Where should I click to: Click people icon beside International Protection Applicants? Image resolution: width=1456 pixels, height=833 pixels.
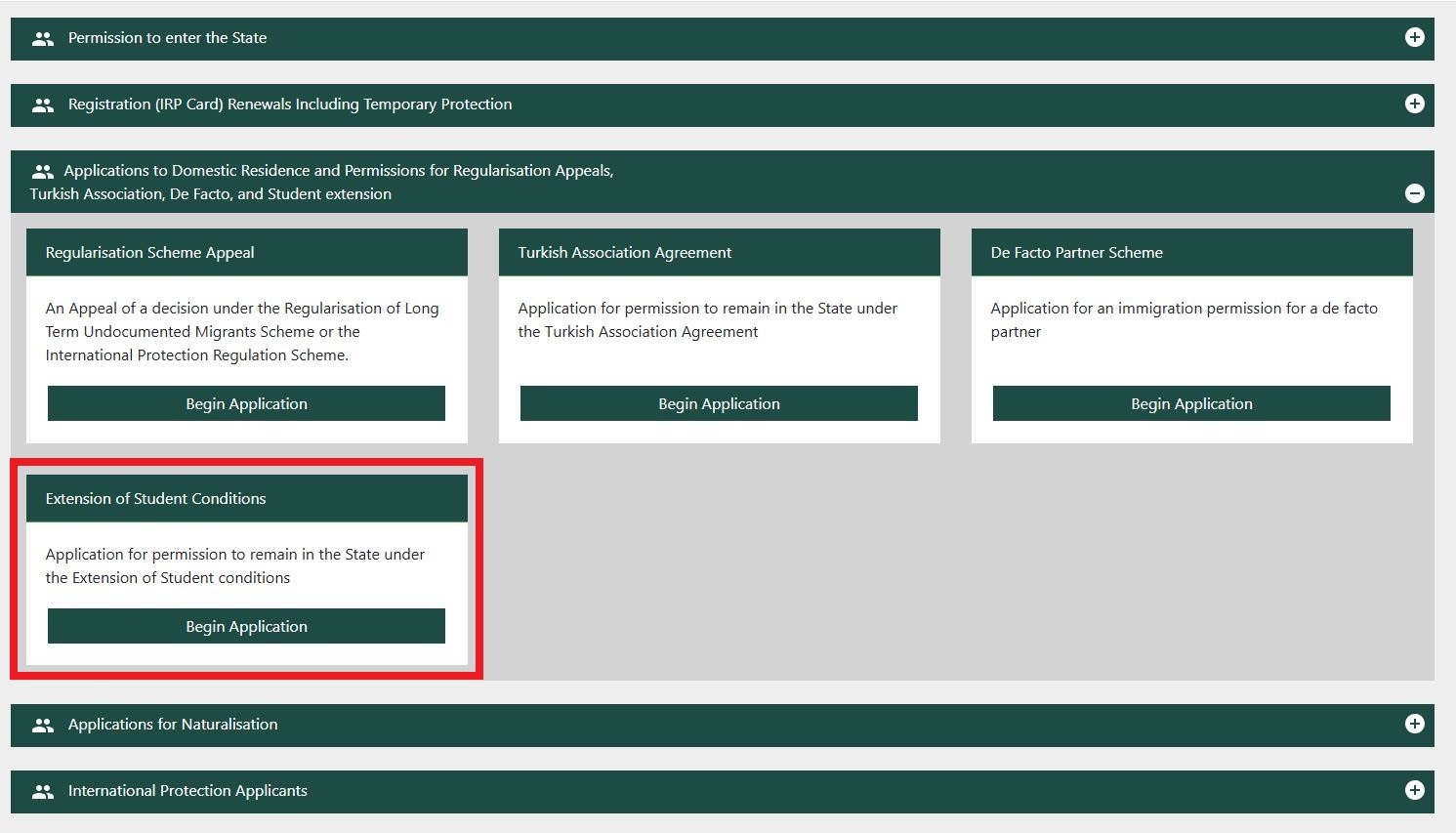[42, 792]
